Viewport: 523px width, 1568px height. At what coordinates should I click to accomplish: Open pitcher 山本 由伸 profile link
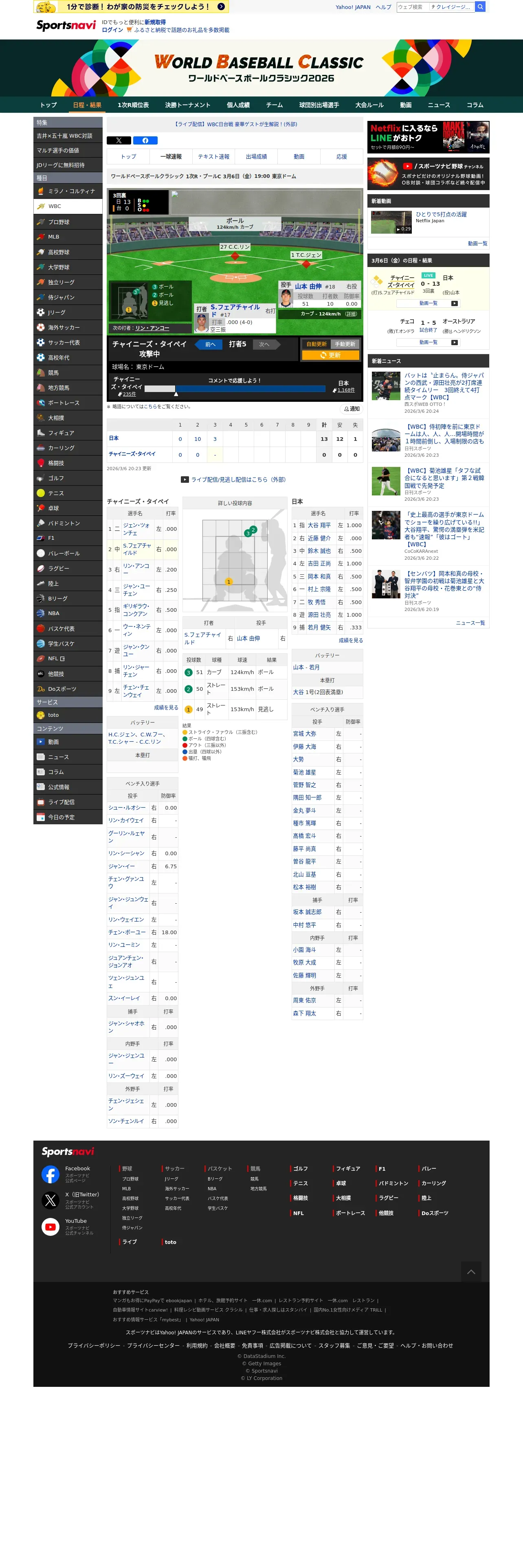click(308, 286)
